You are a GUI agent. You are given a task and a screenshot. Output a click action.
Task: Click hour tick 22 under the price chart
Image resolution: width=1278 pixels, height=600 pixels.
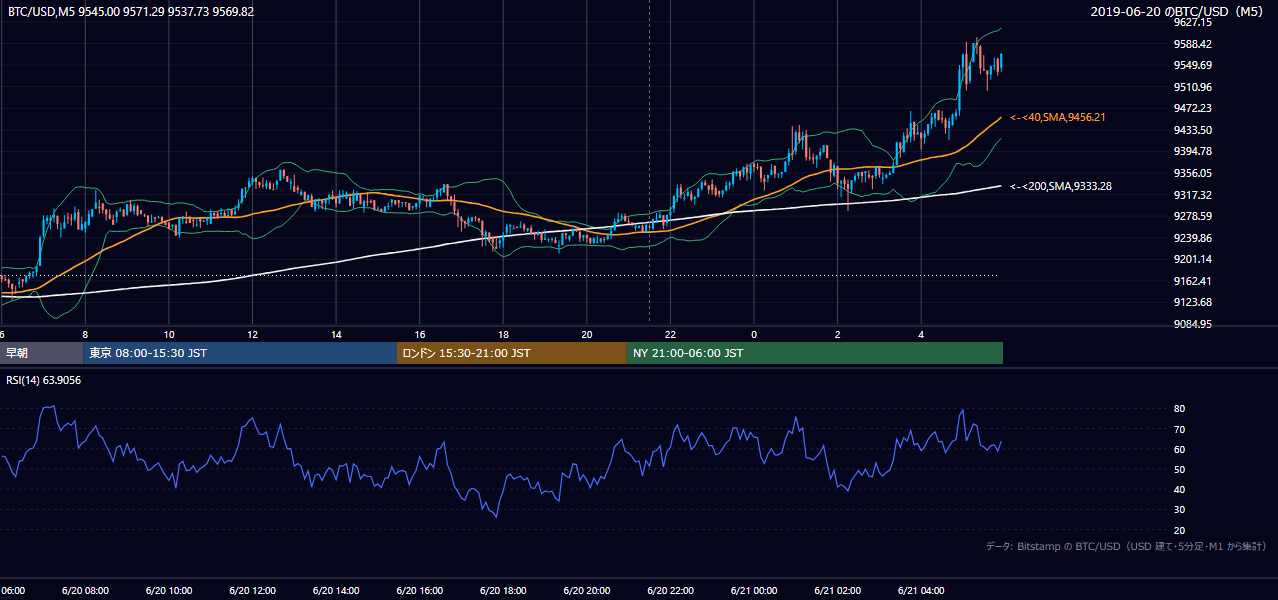click(670, 335)
